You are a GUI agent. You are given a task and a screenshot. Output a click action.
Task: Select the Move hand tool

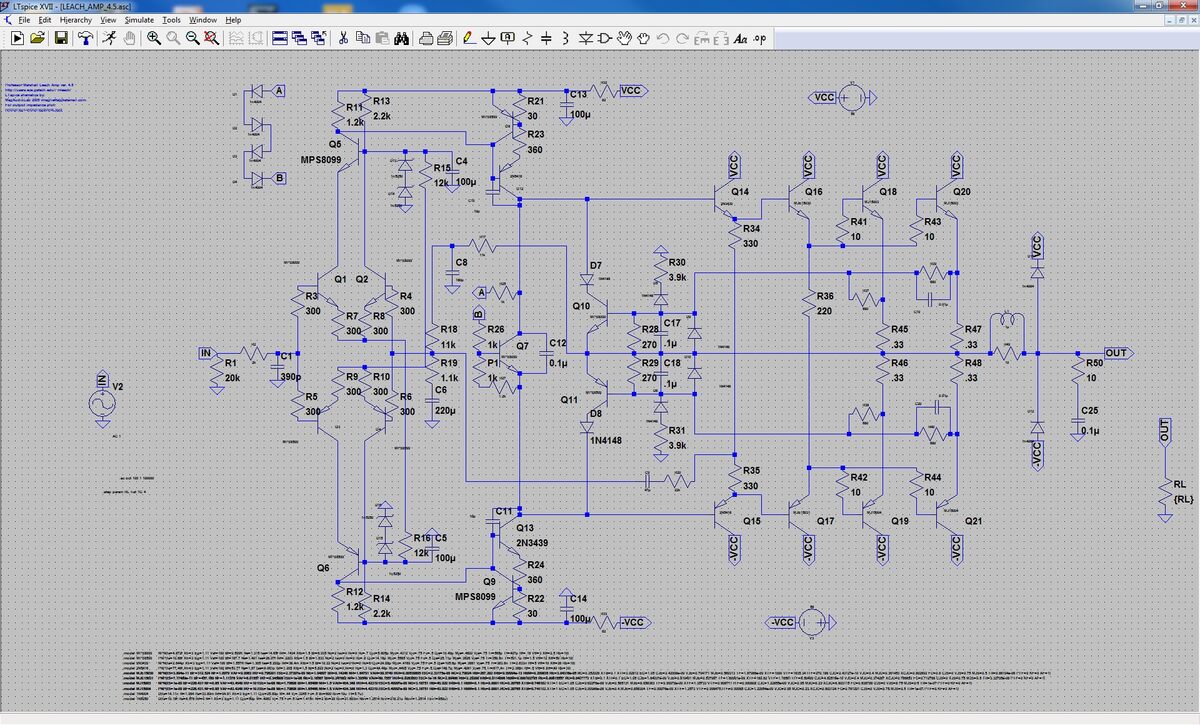point(624,38)
